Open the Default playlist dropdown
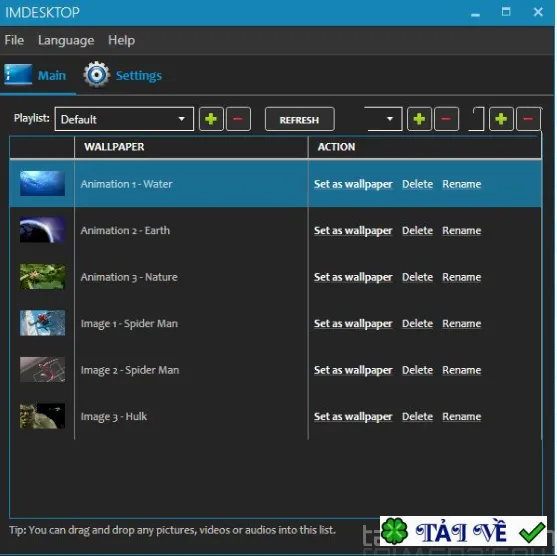 tap(124, 119)
